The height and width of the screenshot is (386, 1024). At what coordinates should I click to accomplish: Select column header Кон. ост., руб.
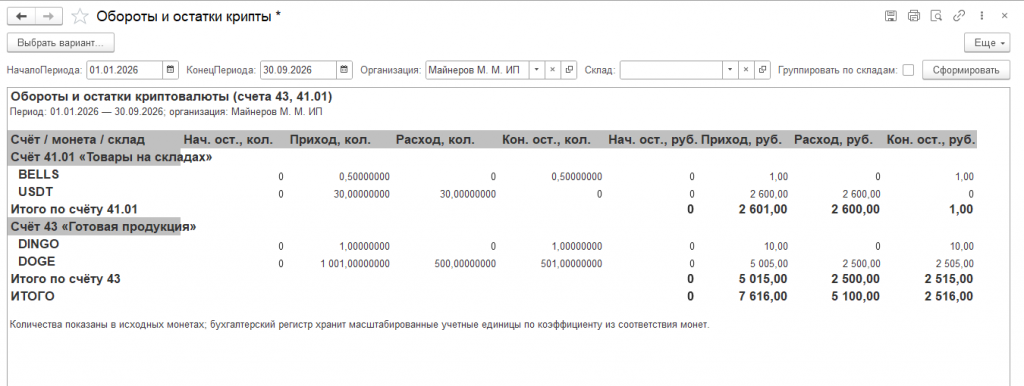[931, 140]
